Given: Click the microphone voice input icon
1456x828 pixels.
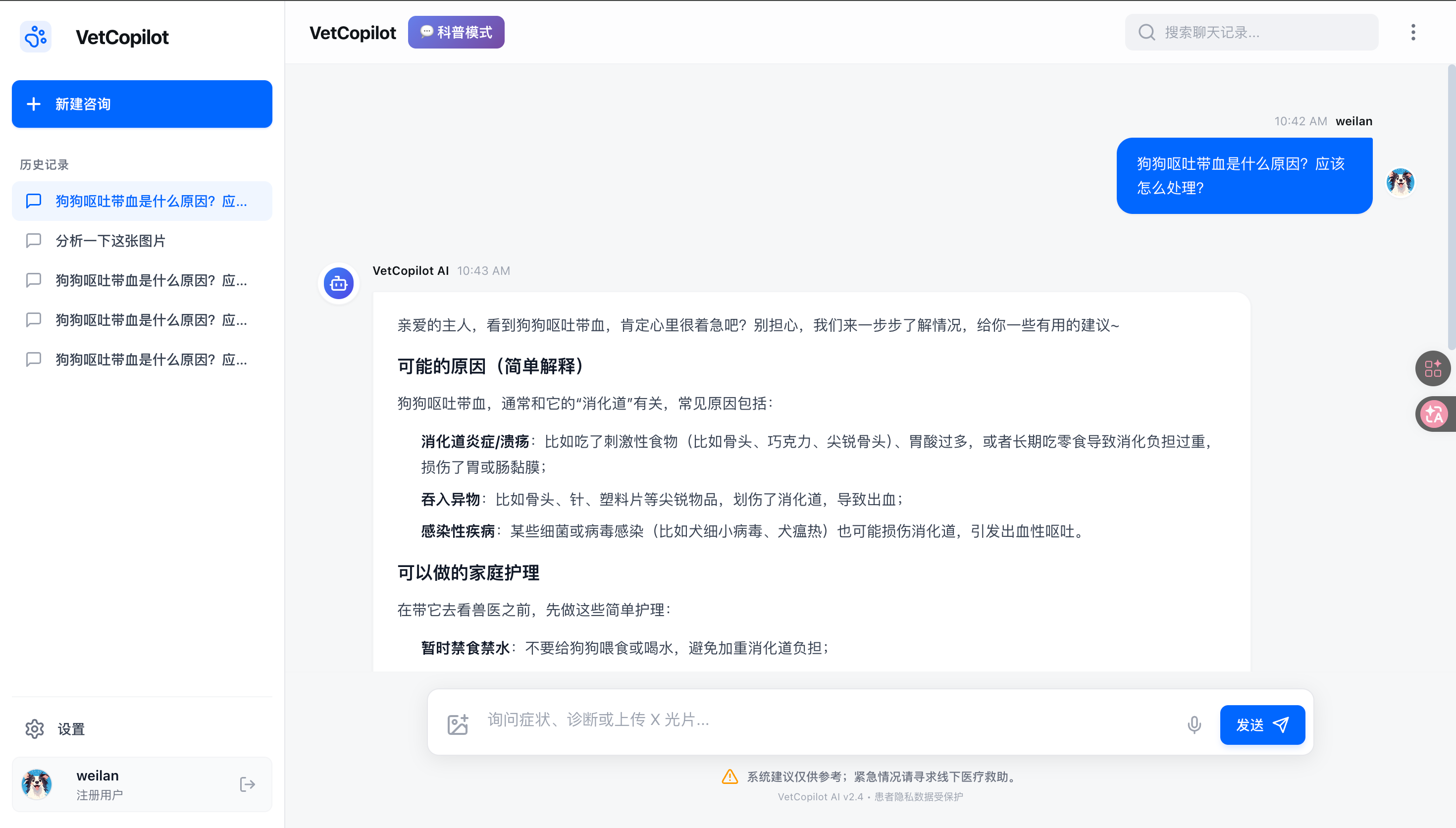Looking at the screenshot, I should click(1194, 724).
